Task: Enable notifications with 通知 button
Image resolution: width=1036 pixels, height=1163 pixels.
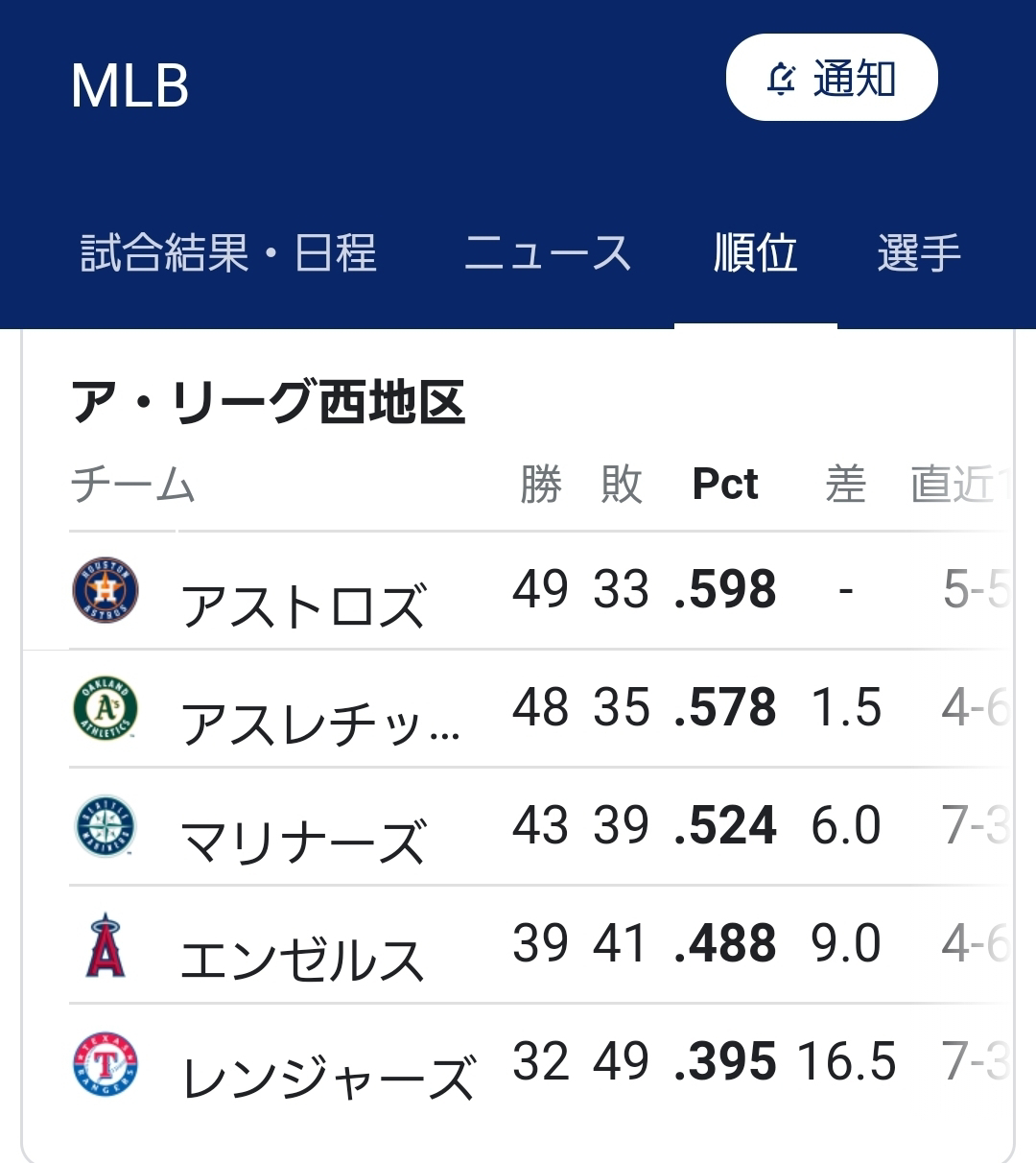Action: [832, 78]
